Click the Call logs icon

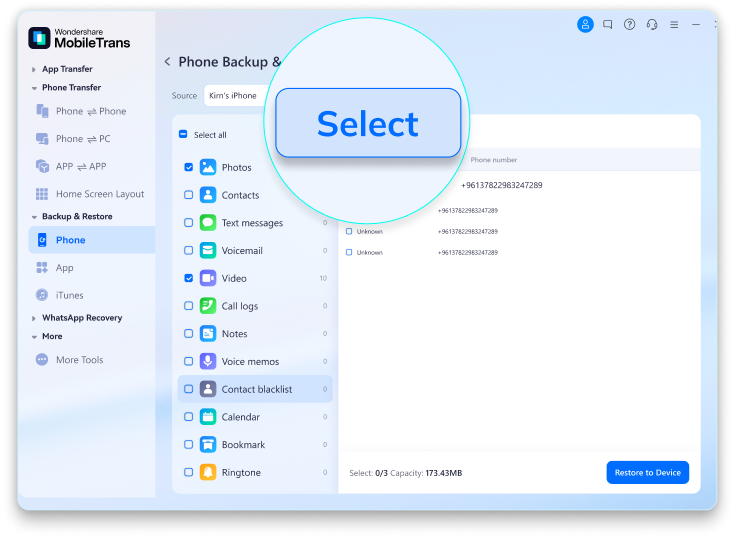tap(208, 306)
